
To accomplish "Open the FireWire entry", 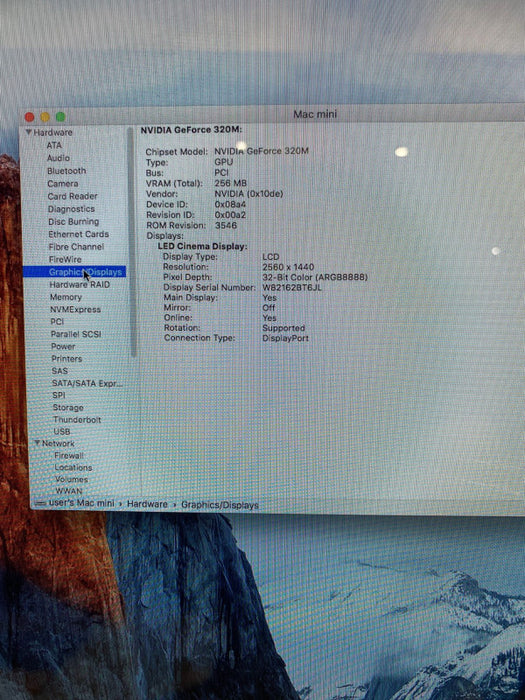I will pos(65,259).
